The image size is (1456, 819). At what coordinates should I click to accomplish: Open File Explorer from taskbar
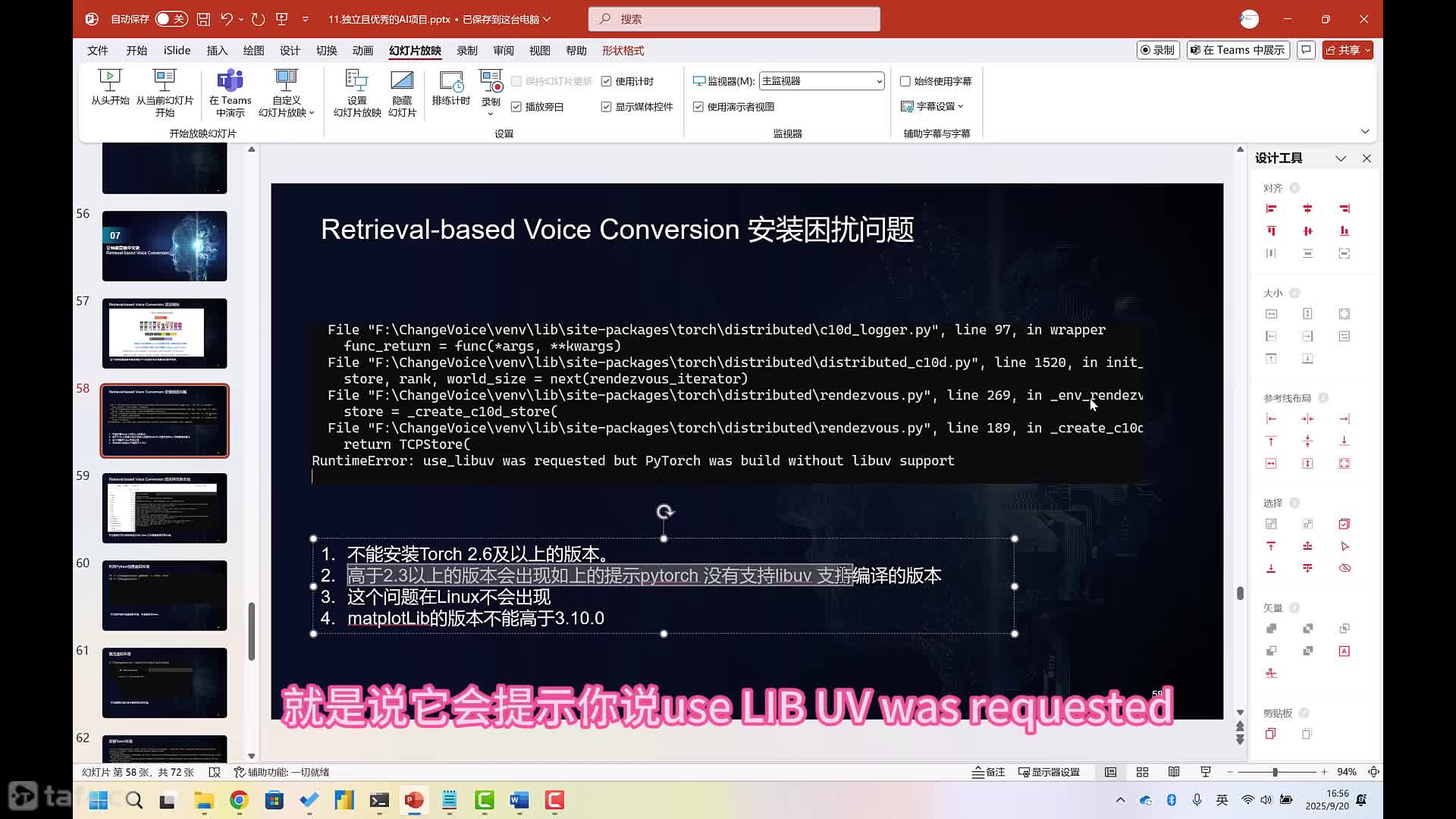(x=203, y=800)
